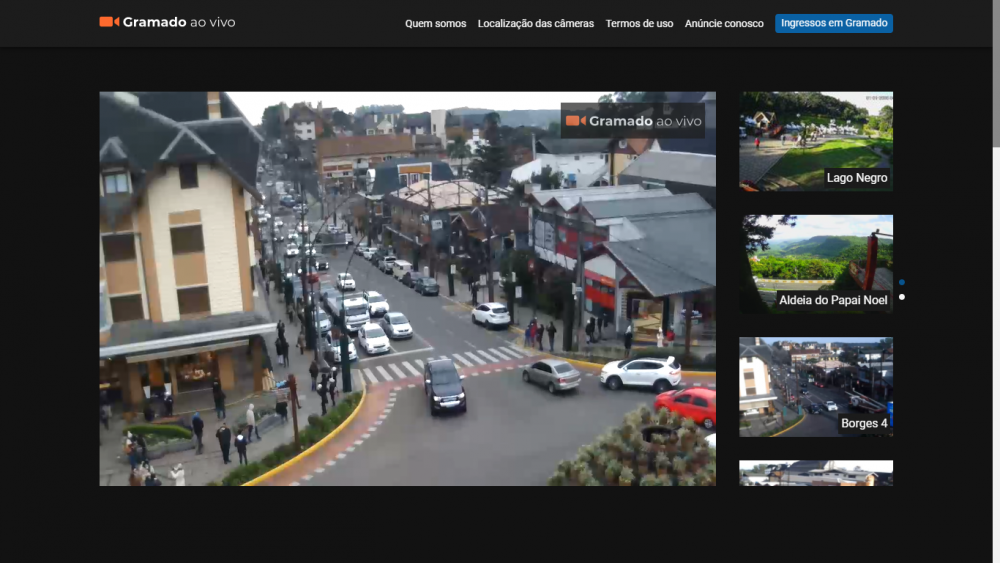Open the partially visible fourth camera thumbnail
This screenshot has height=563, width=1000.
[815, 473]
